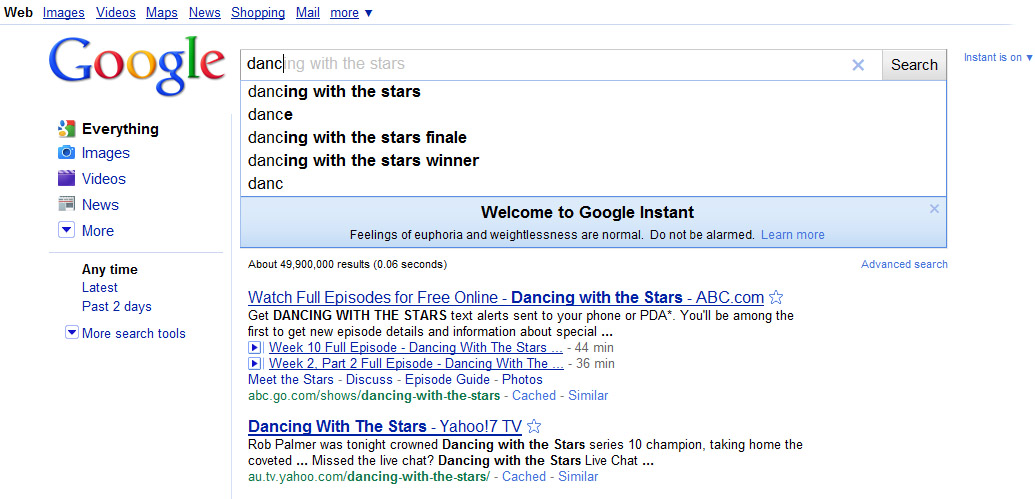Click the au.tv.yahoo.com/dancing-with-the-stars/ URL
Viewport: 1035px width, 499px height.
tap(369, 476)
